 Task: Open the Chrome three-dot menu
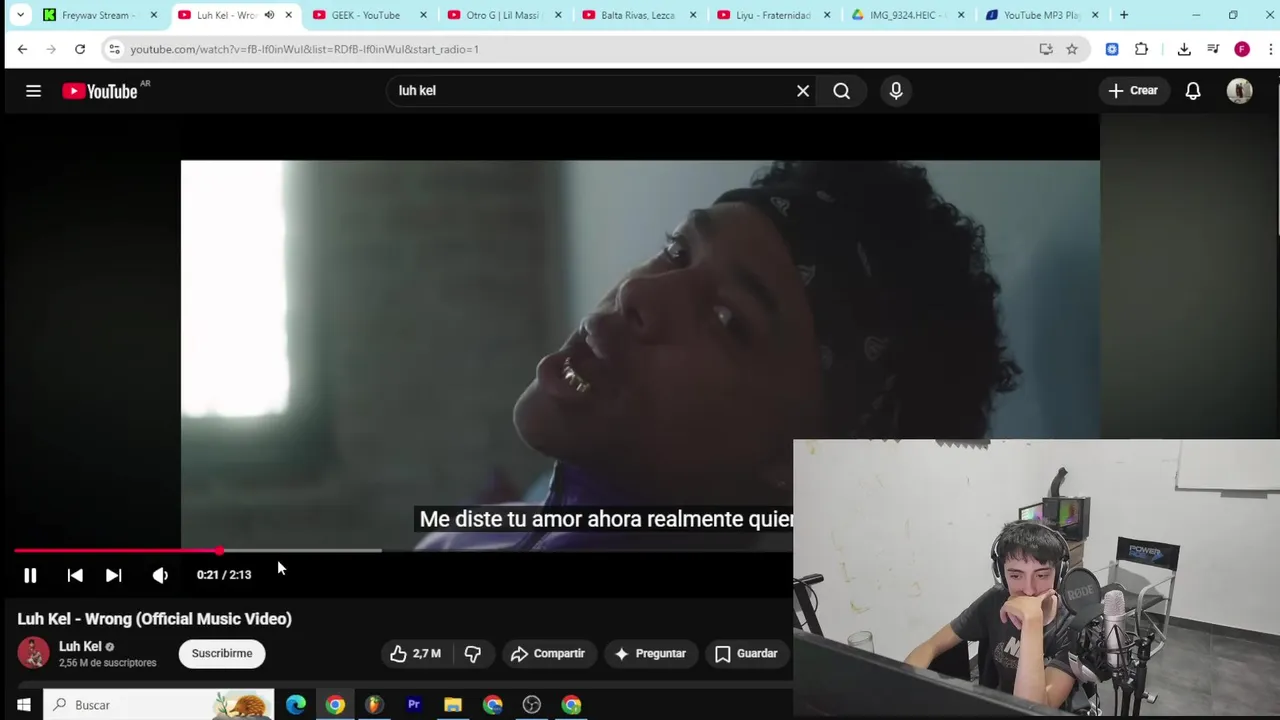point(1270,49)
